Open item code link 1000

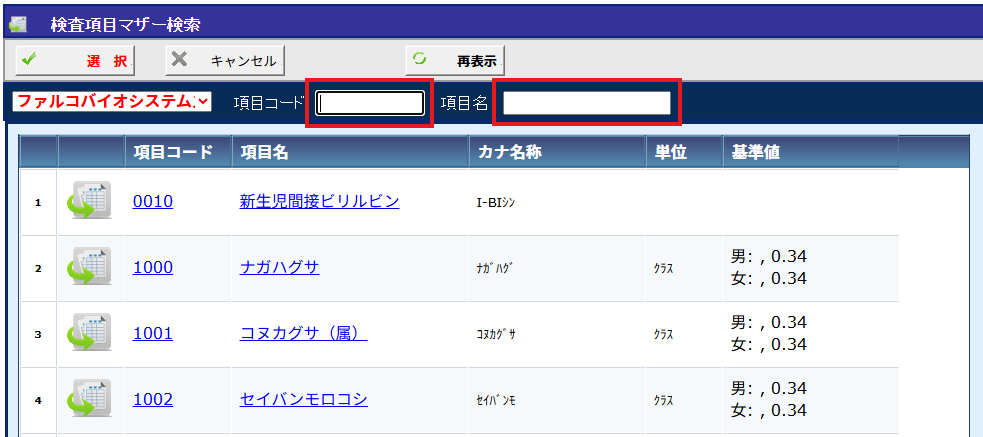click(x=153, y=267)
